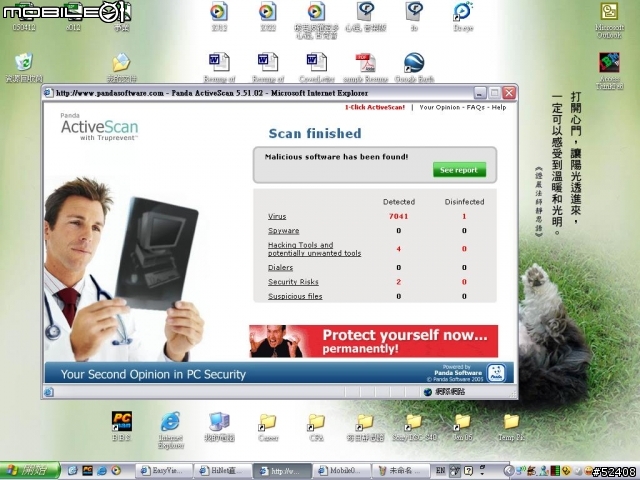Open the Security Risks link
Screen dimensions: 640x480
coord(293,282)
